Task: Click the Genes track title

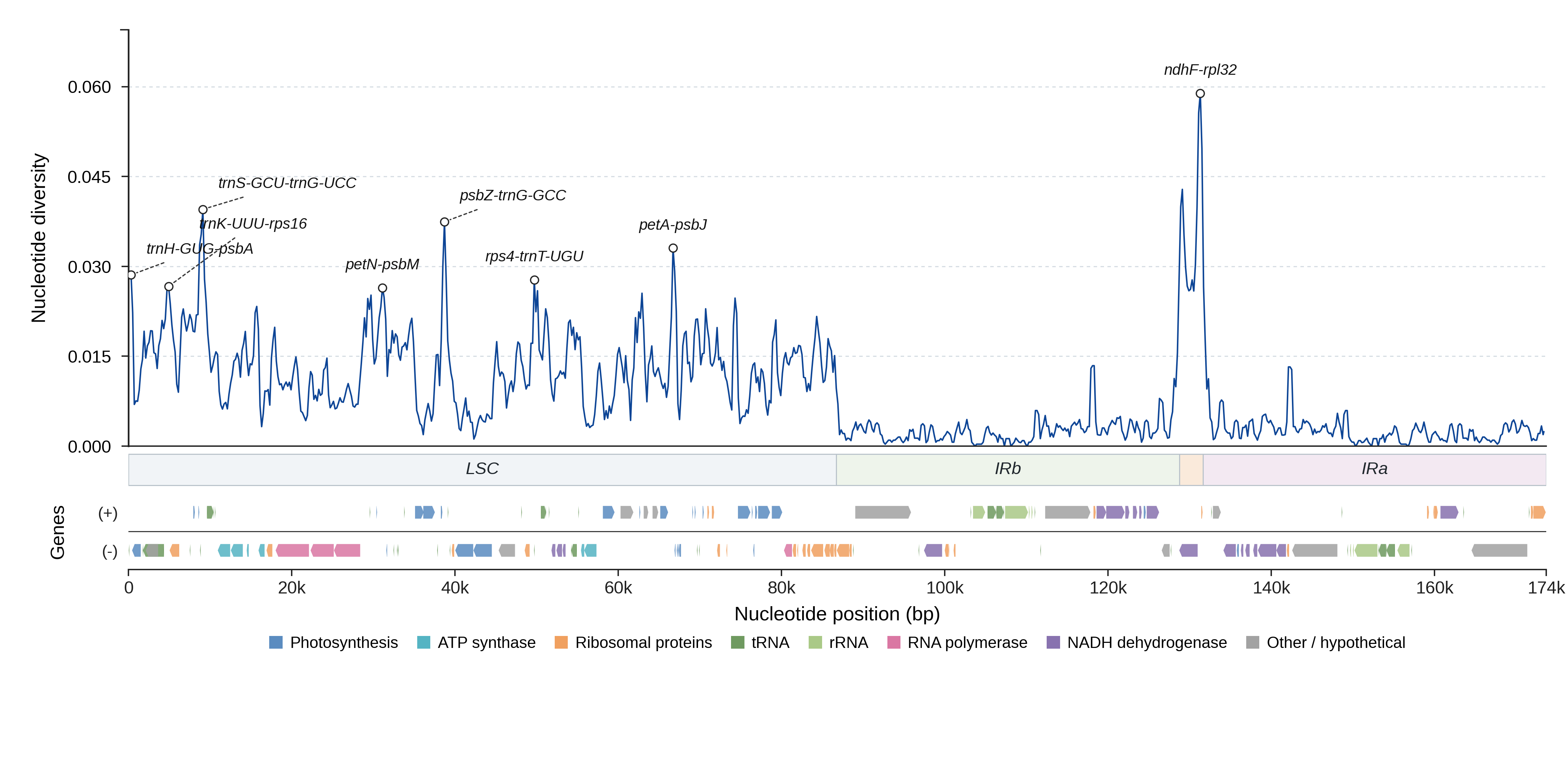Action: click(57, 532)
